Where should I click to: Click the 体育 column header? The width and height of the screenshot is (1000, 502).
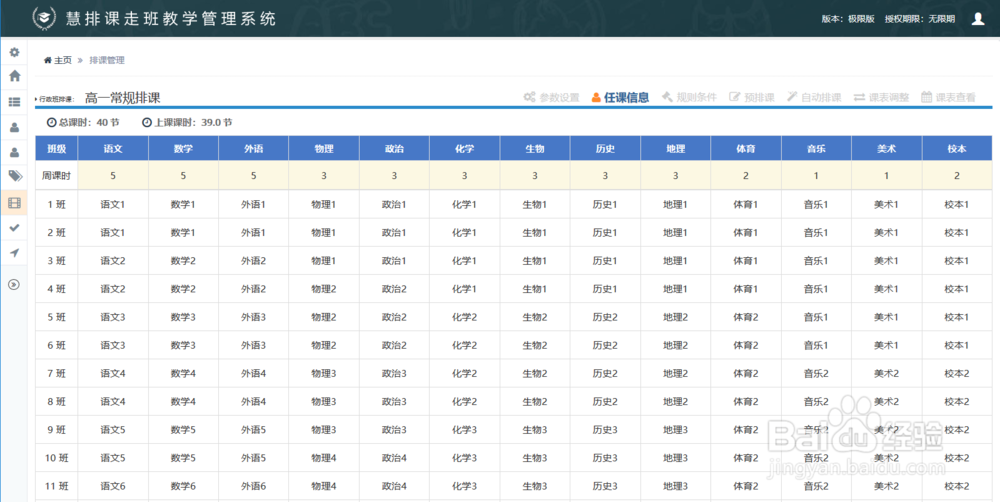tap(746, 149)
